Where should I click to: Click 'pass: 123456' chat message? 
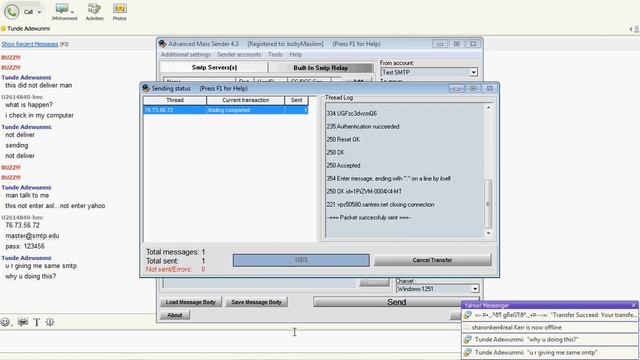coord(25,247)
